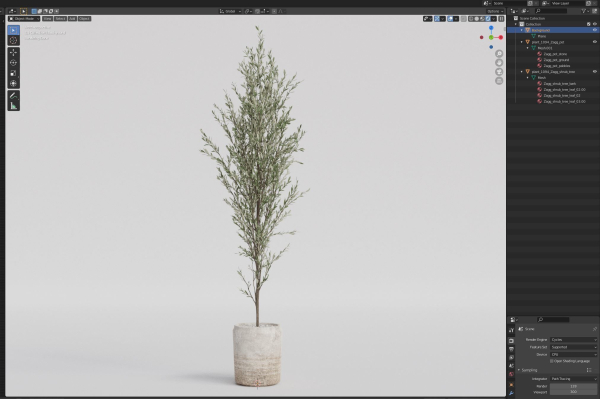Toggle visibility of Collection with the eye

pos(595,24)
